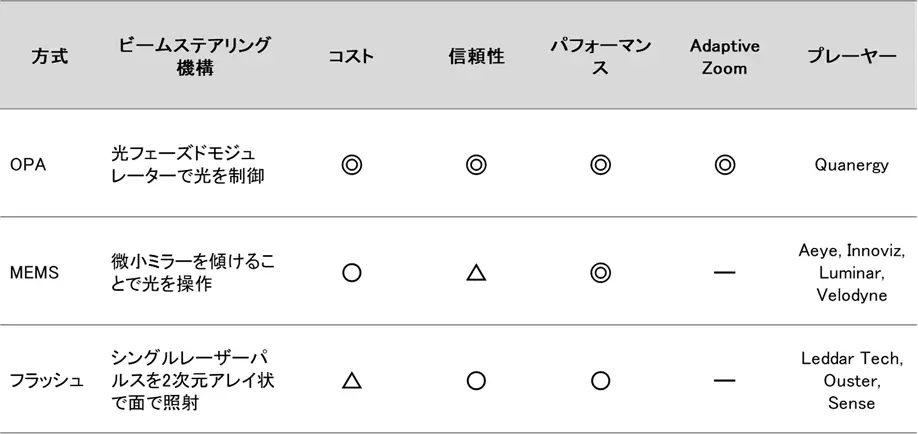Click the circle for Flash reliability
918x434 pixels.
click(x=476, y=381)
